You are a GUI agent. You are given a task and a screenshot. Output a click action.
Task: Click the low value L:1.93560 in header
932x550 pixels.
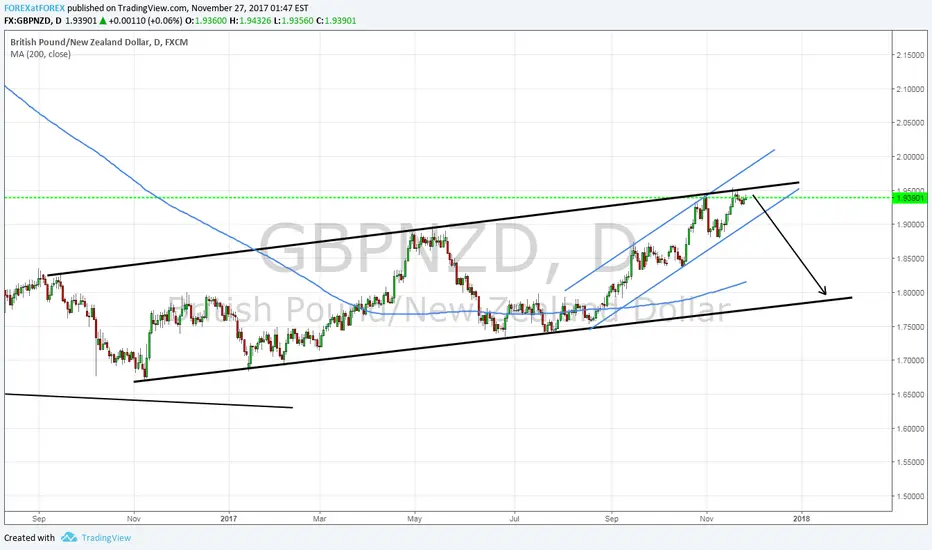coord(294,20)
